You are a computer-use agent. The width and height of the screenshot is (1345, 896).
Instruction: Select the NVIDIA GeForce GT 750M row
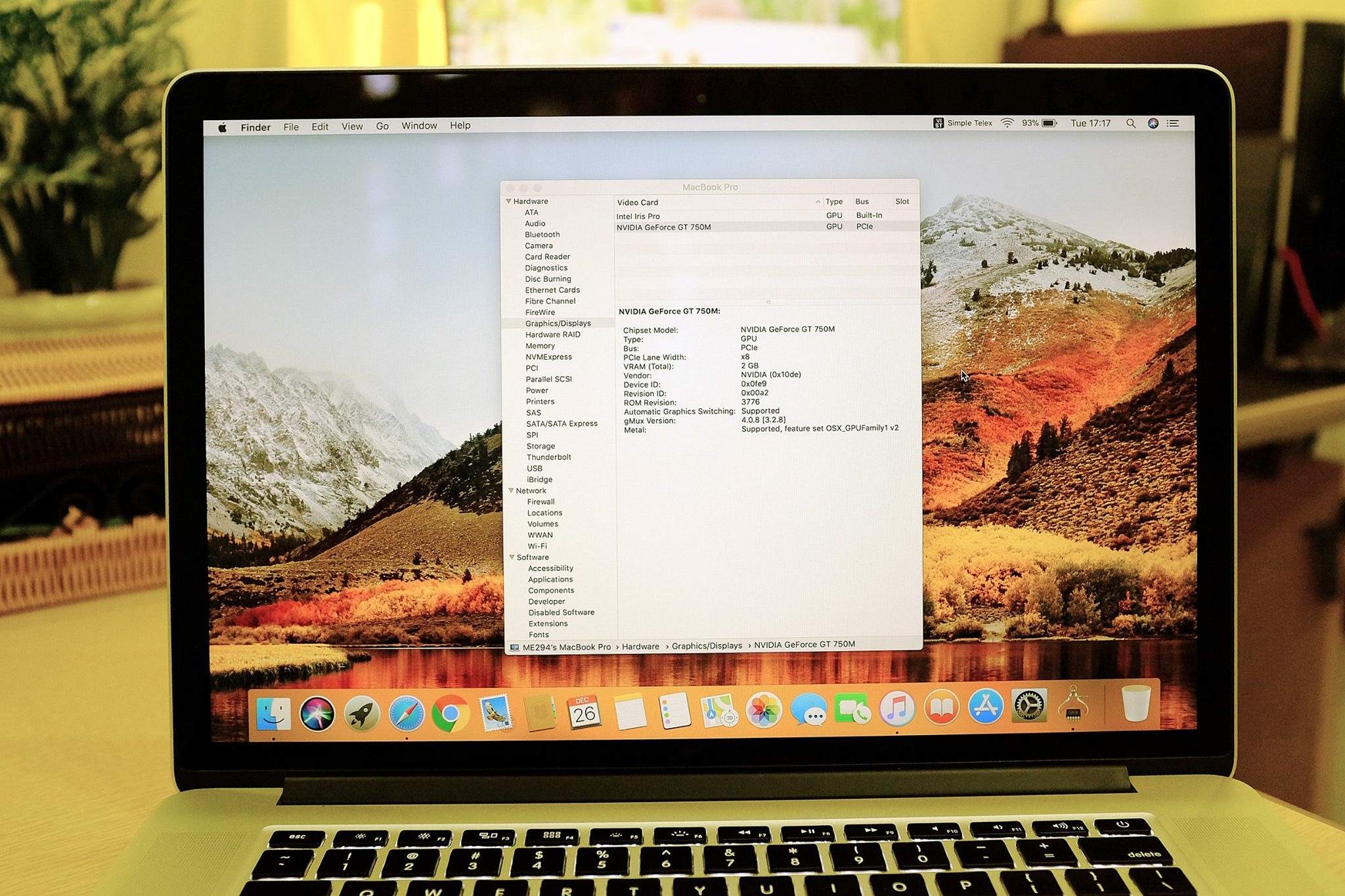766,226
